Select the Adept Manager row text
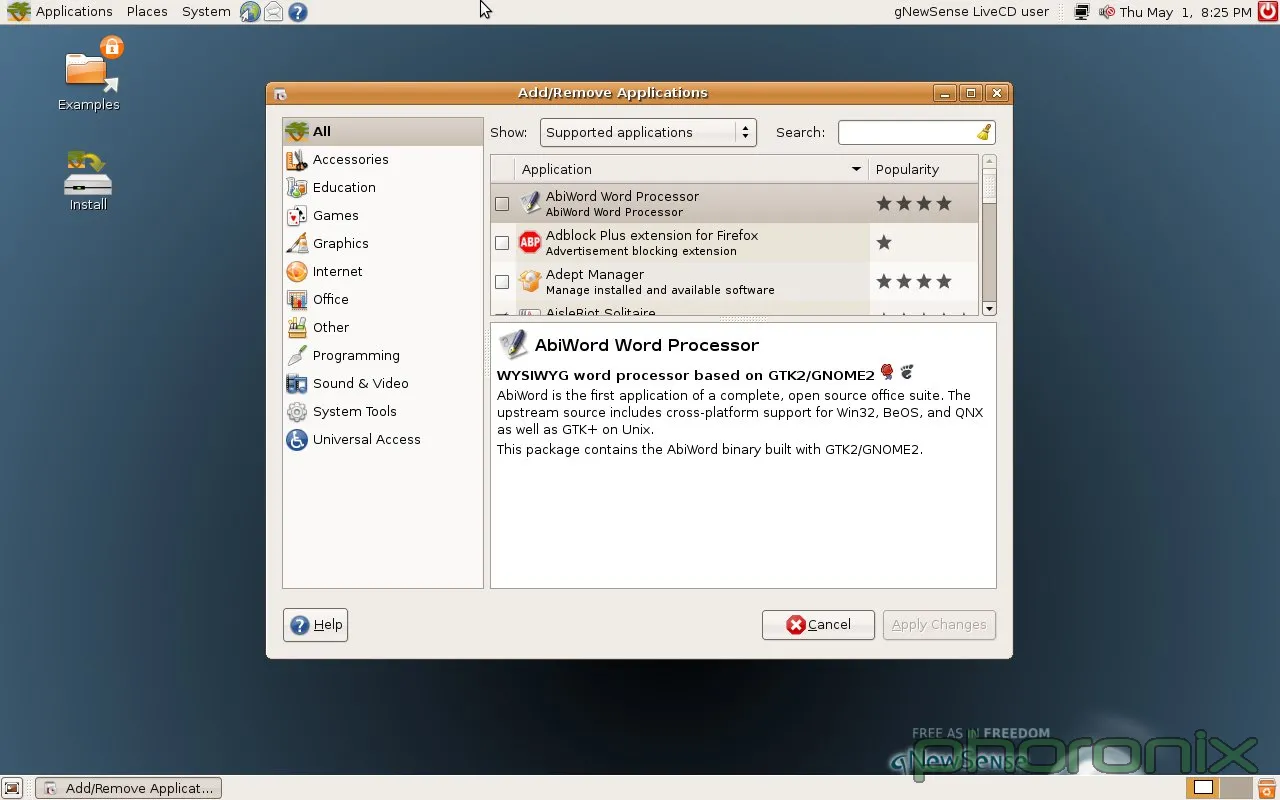The width and height of the screenshot is (1280, 800). (x=660, y=282)
